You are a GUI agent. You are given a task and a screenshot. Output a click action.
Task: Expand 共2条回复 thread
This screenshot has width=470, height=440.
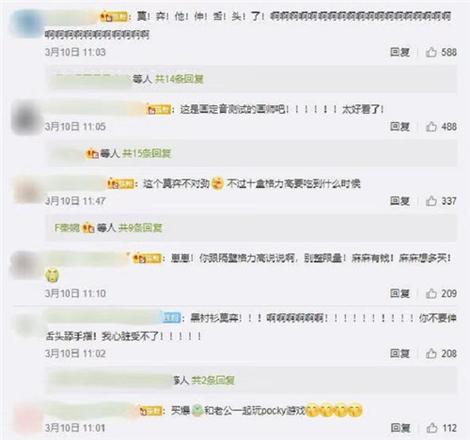coord(213,380)
